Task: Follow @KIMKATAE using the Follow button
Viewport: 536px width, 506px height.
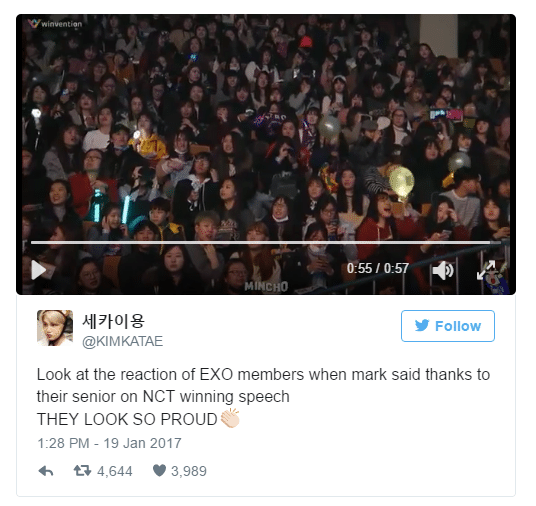Action: click(448, 326)
